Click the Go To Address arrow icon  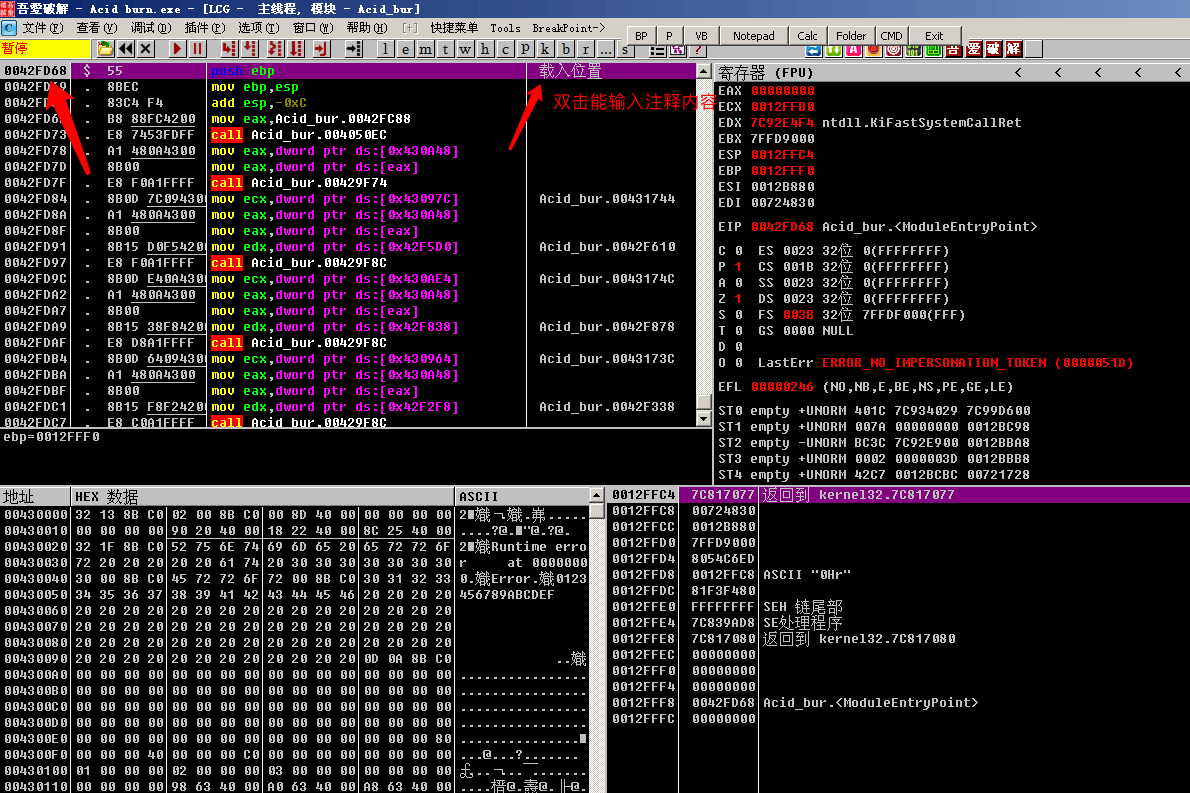353,49
